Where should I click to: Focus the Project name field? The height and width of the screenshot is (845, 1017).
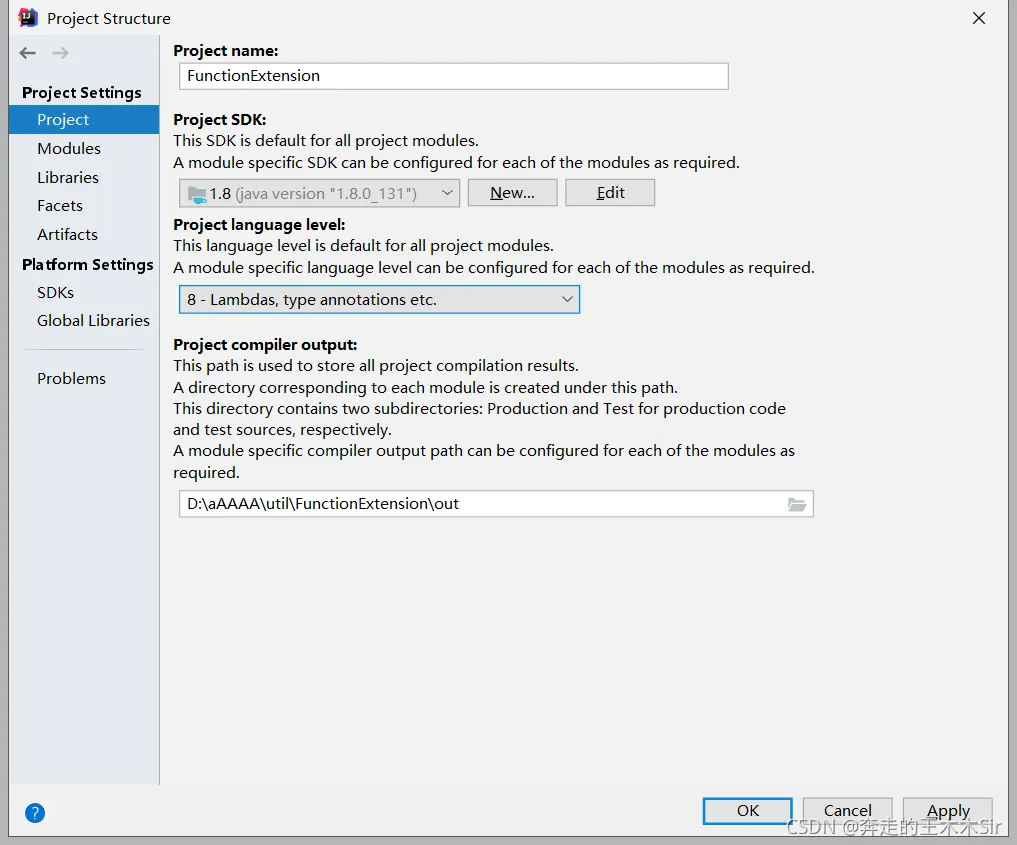[453, 76]
